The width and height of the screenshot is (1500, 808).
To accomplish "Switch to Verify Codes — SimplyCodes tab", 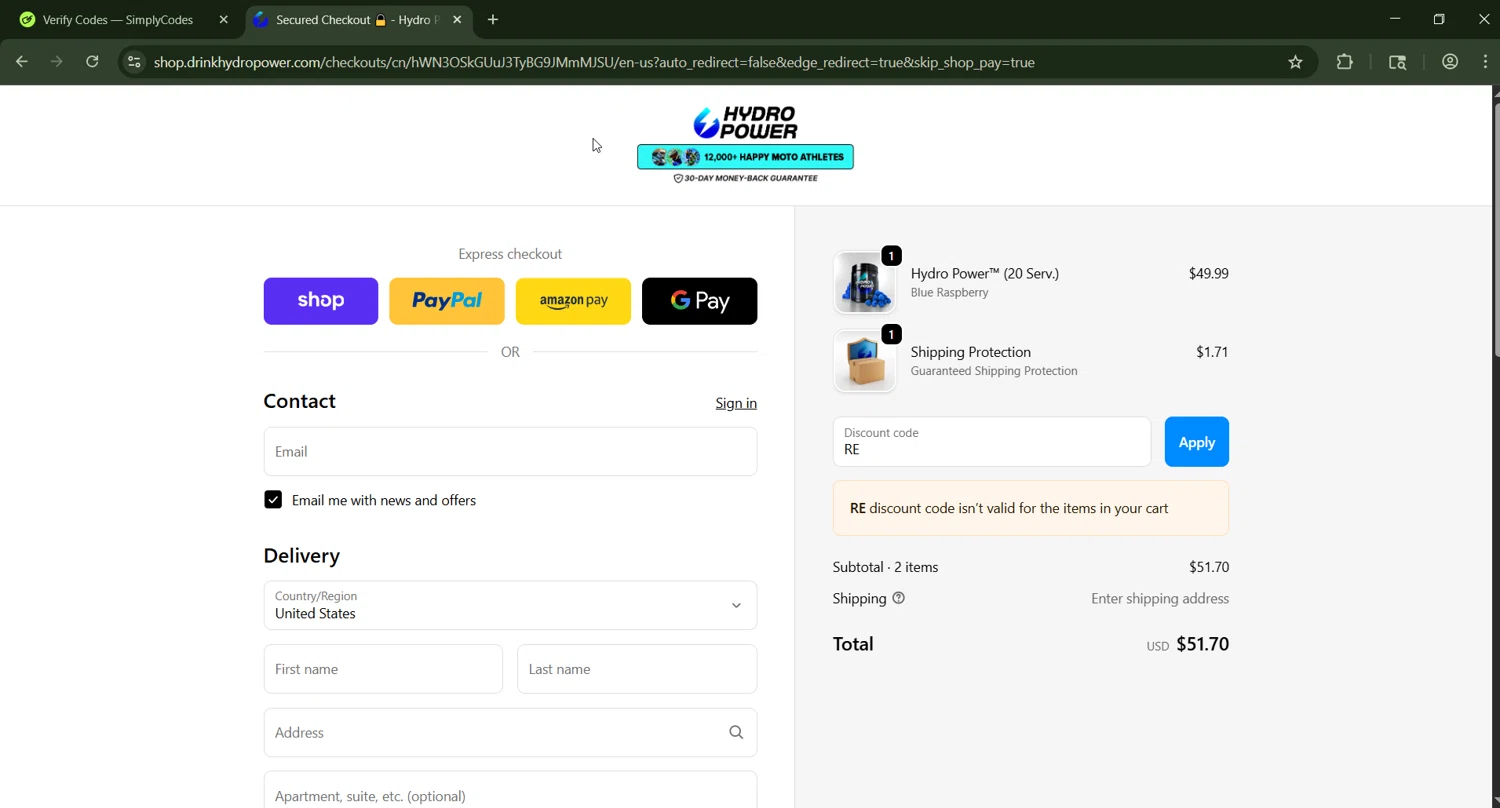I will point(118,20).
